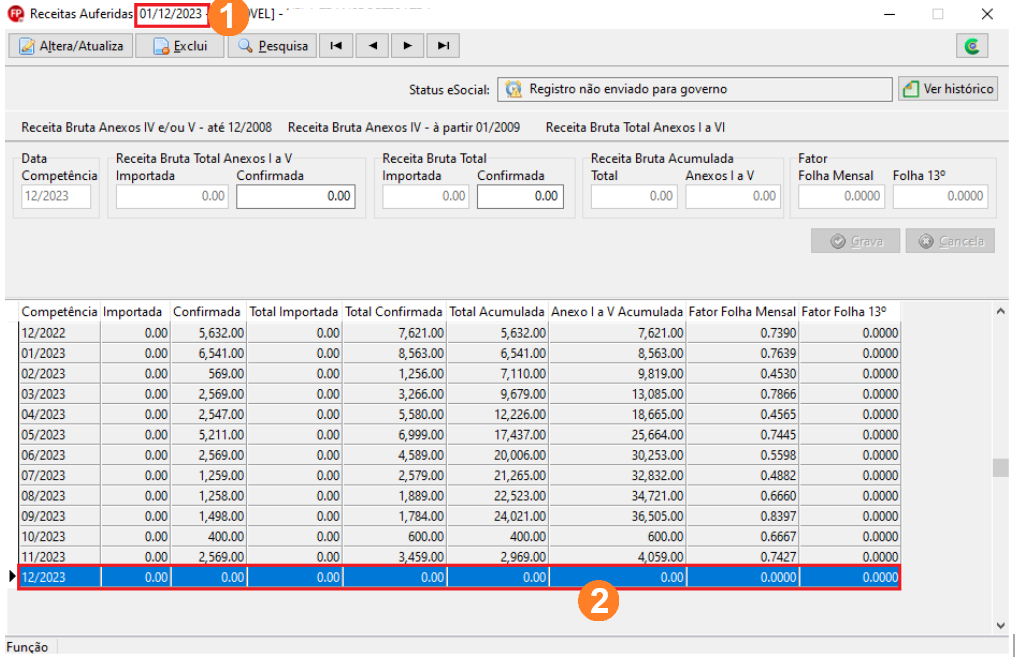Switch to Receita Bruta Anexos IV e/ou V até 12/2008 tab
This screenshot has height=657, width=1022.
click(x=146, y=127)
